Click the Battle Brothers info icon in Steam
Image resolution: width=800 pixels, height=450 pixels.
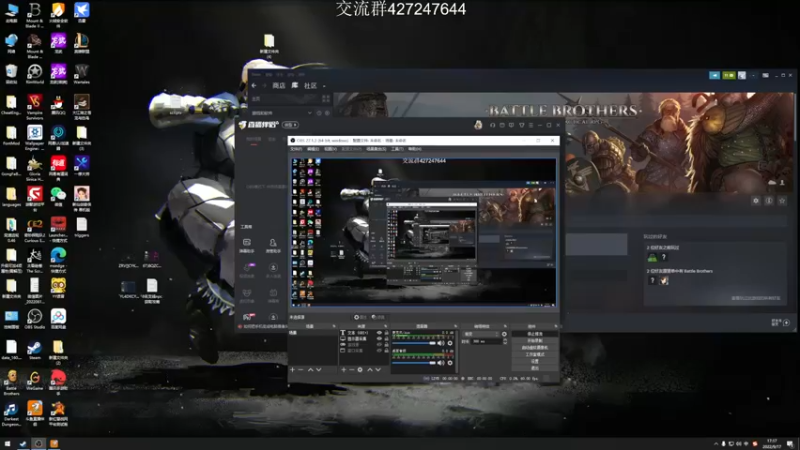(x=769, y=201)
